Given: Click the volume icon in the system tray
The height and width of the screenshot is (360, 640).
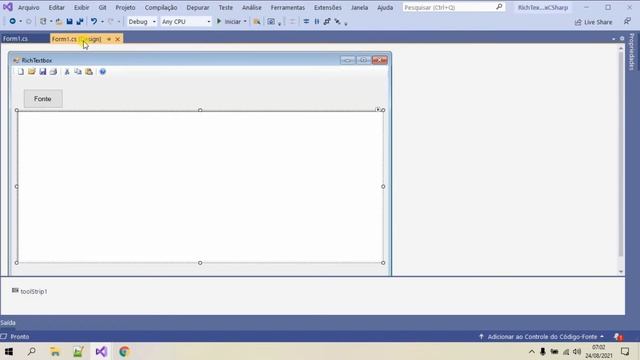Looking at the screenshot, I should click(577, 351).
